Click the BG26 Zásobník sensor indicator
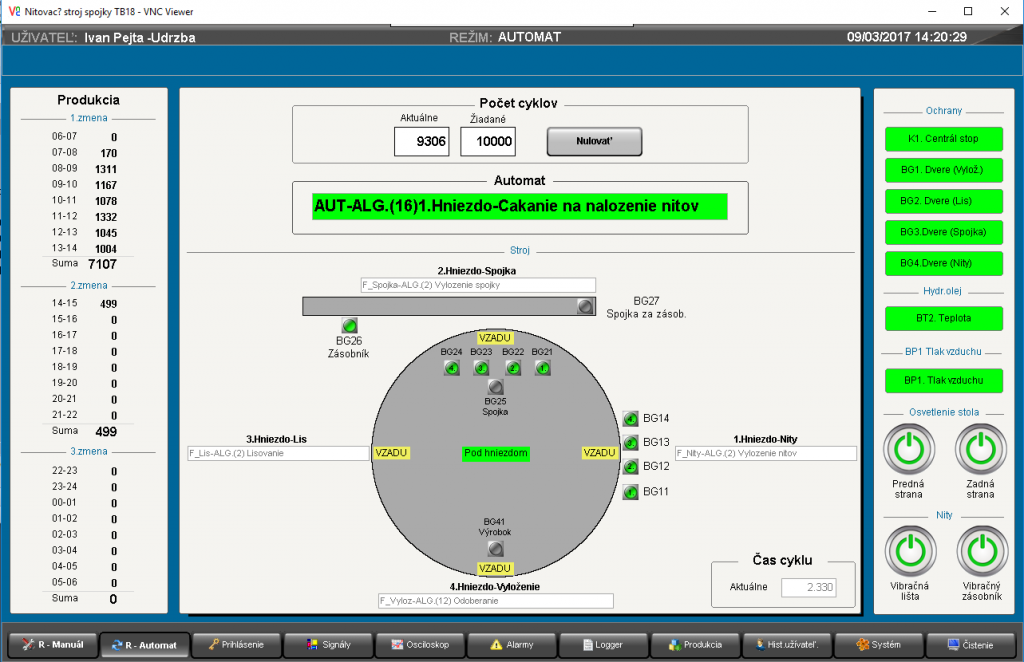 tap(349, 326)
